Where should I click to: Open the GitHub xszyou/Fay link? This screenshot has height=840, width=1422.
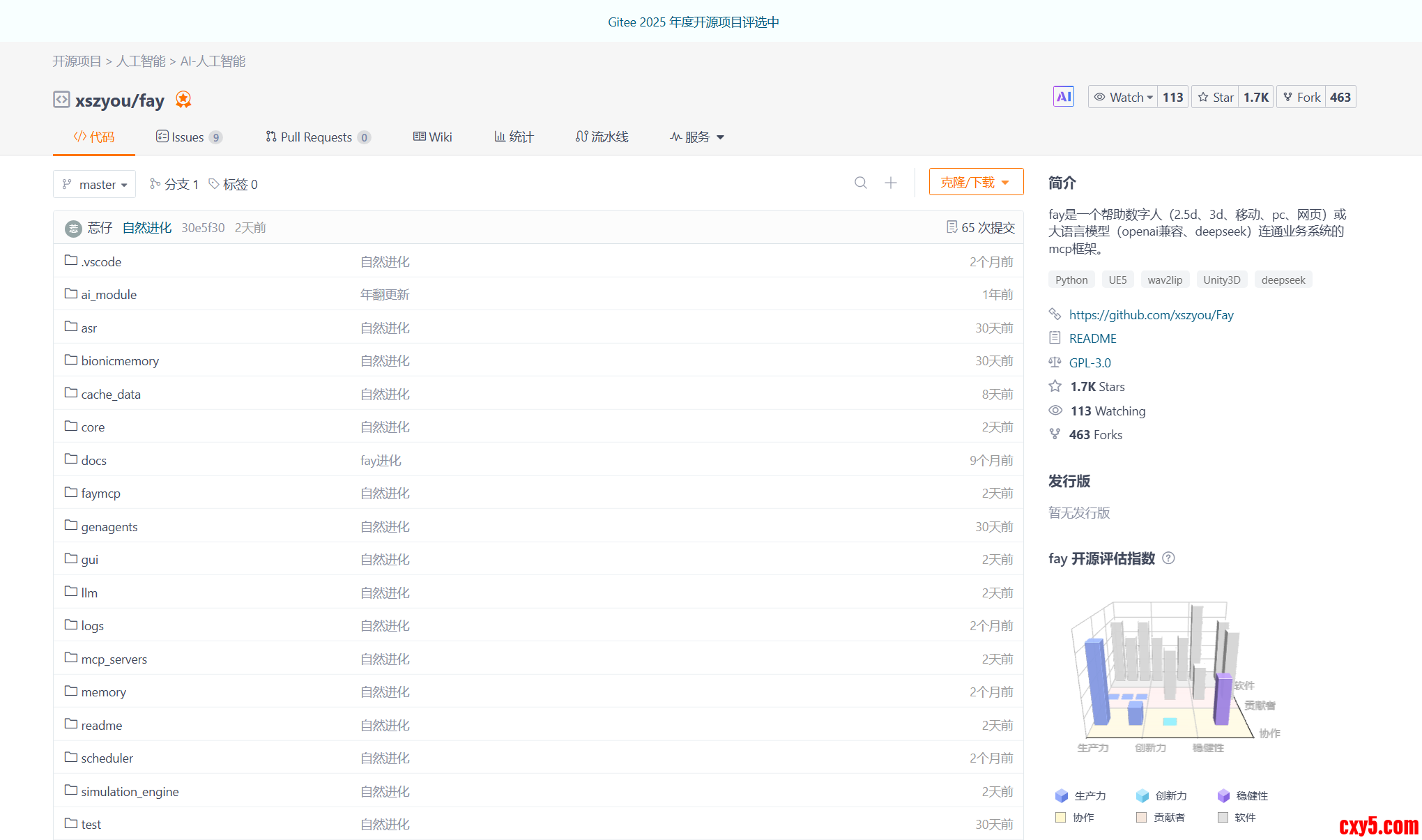click(1151, 314)
